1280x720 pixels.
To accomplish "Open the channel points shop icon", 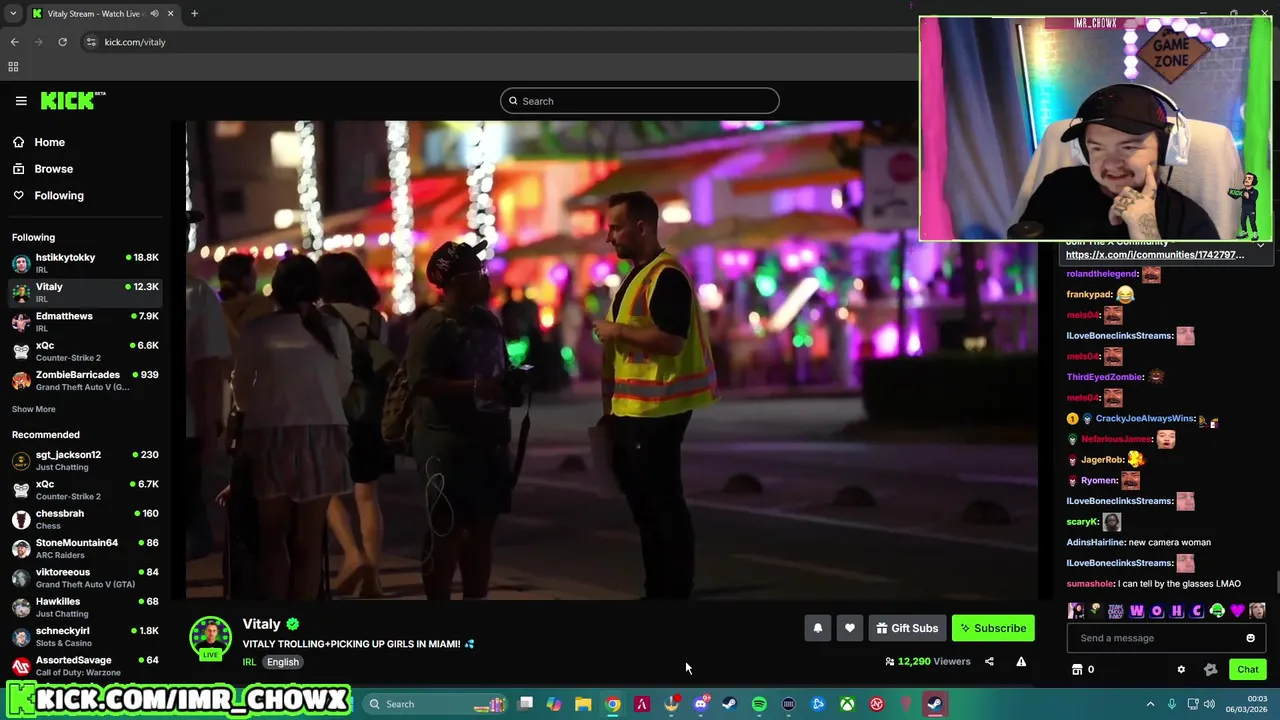I will coord(1077,669).
